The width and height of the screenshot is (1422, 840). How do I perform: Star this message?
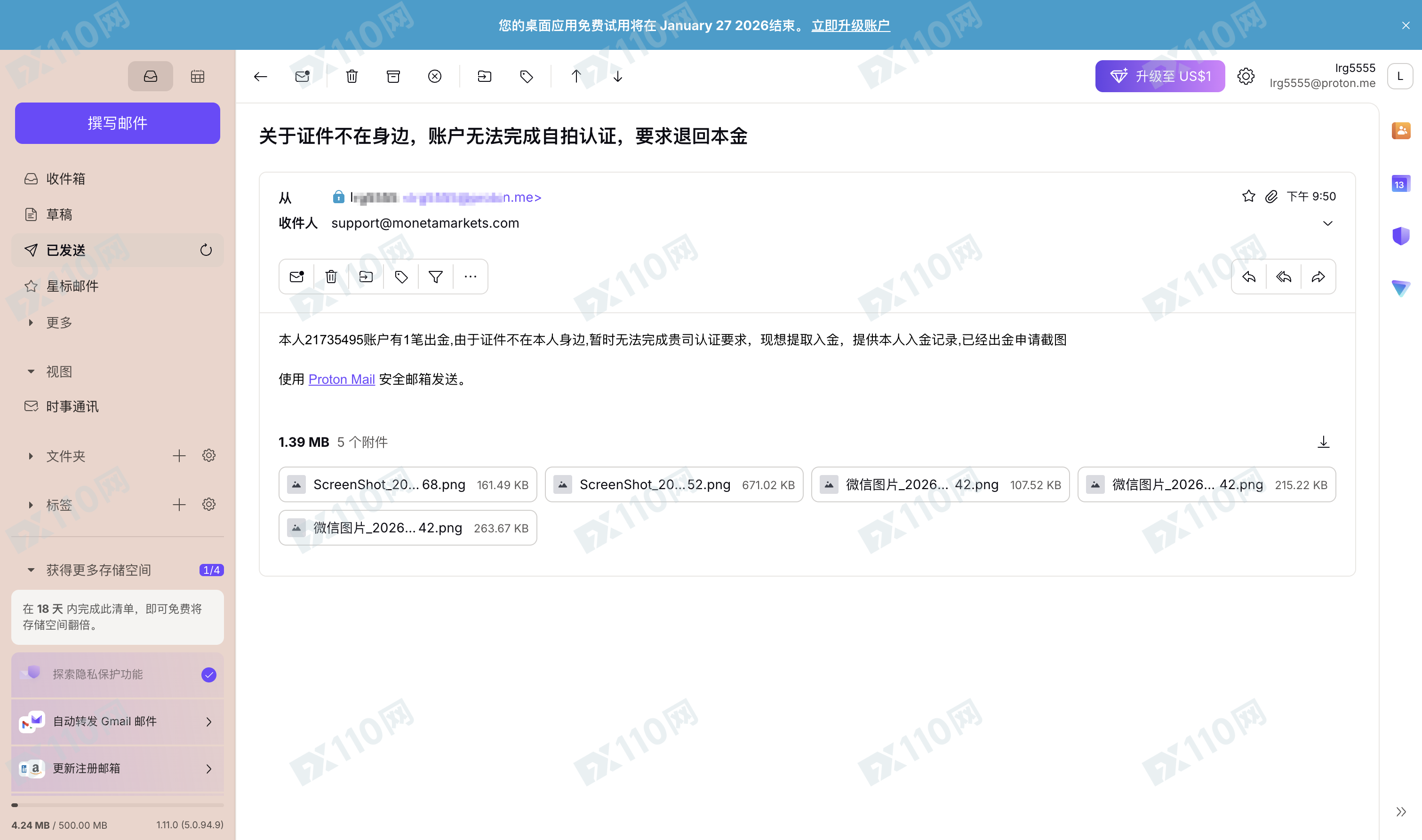click(1248, 197)
